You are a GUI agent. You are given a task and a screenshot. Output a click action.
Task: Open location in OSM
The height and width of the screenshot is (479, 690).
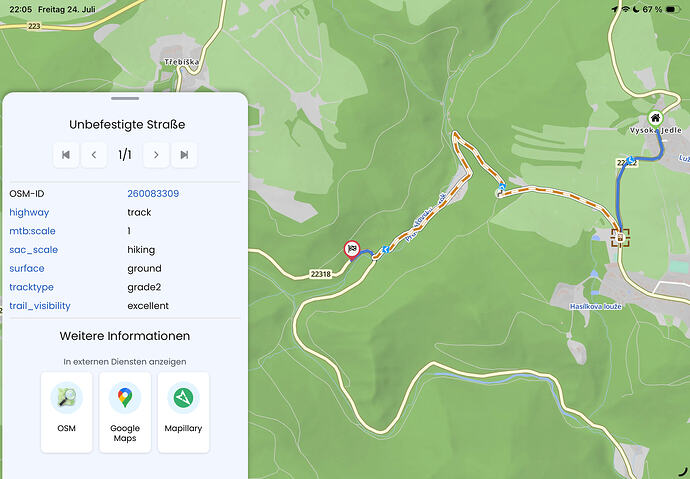pos(66,412)
